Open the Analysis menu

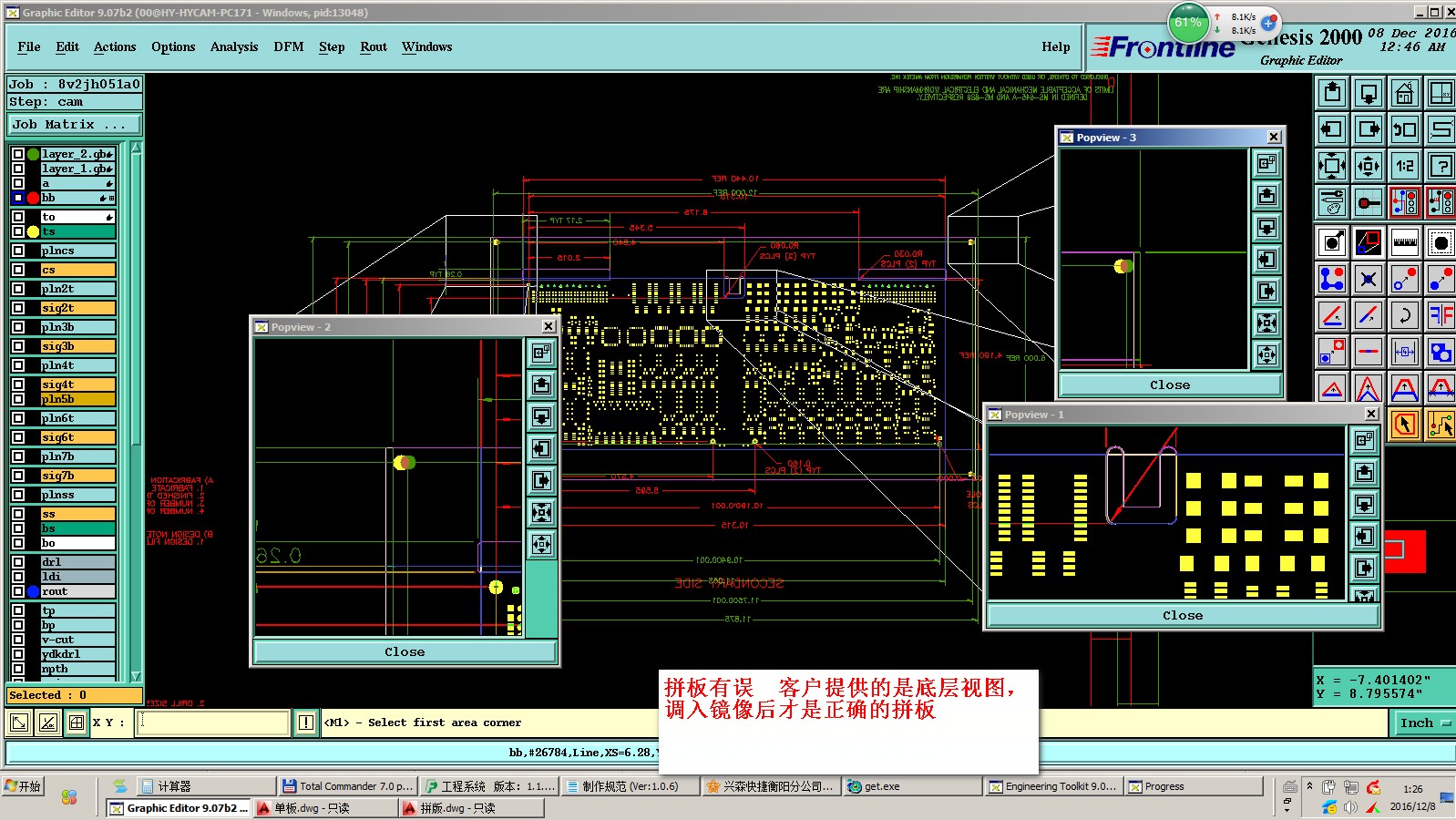pos(233,47)
